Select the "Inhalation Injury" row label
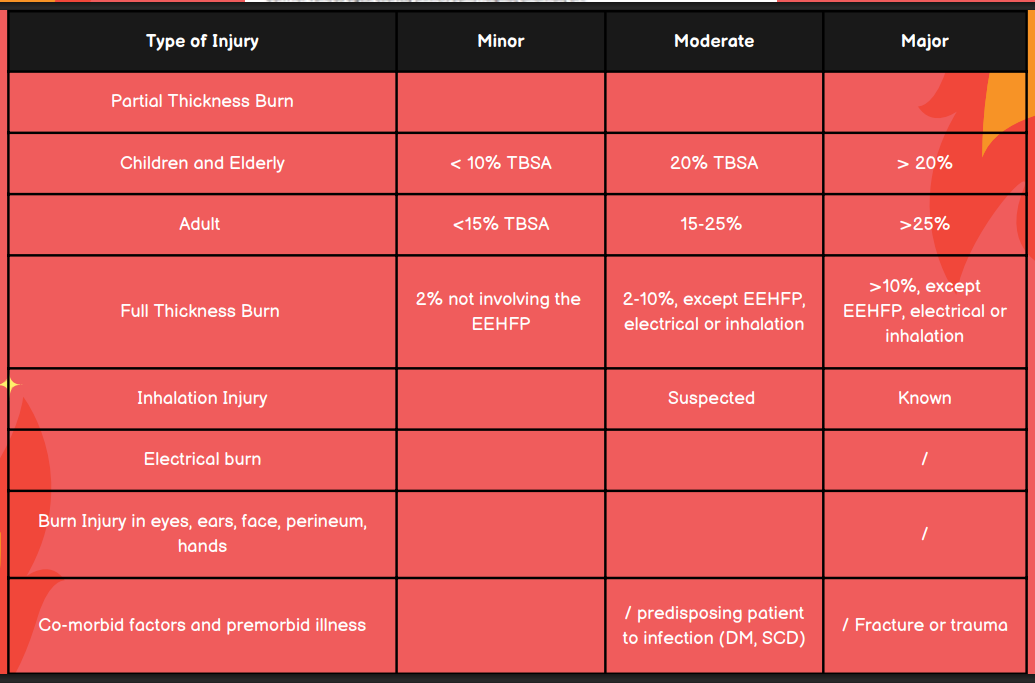The height and width of the screenshot is (683, 1035). tap(202, 398)
